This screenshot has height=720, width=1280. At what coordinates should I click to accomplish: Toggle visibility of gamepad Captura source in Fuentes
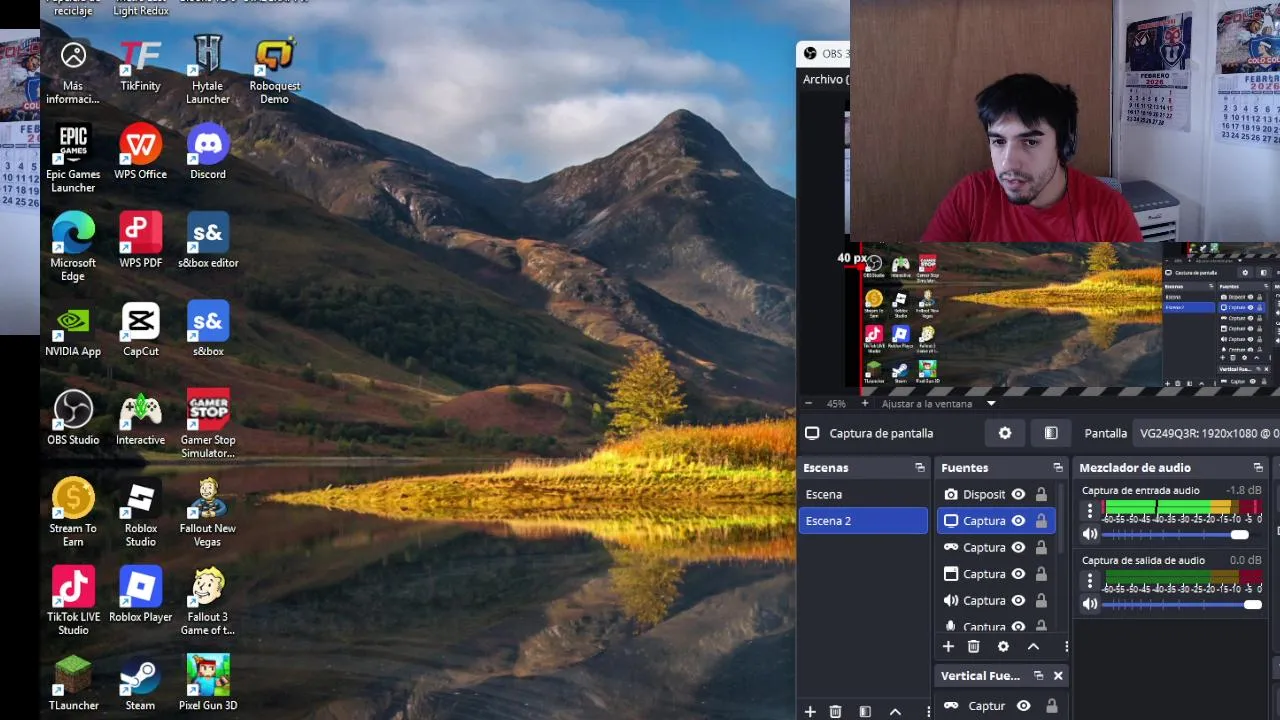[1018, 547]
